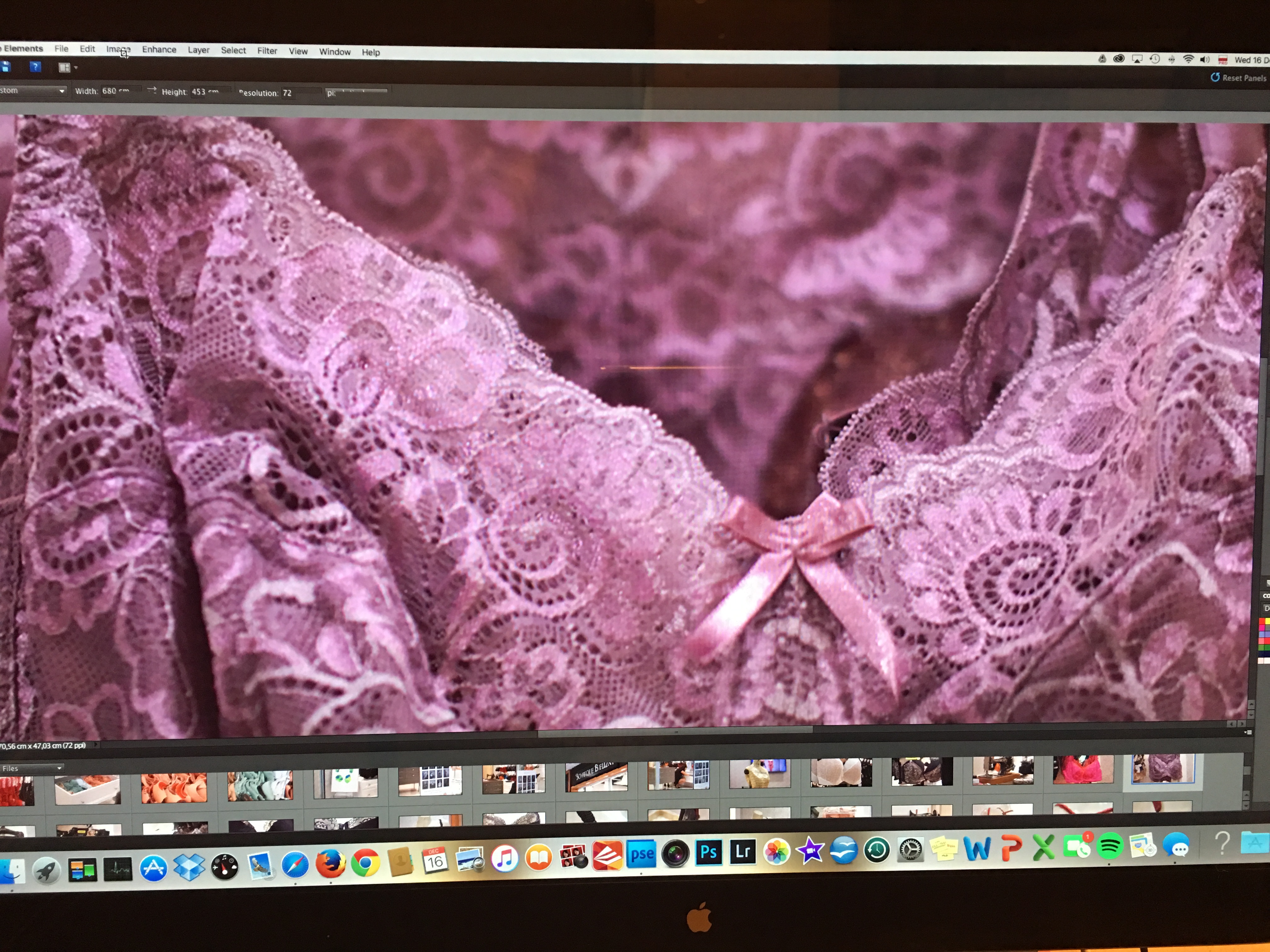Expand the status bar info arrow
1270x952 pixels.
tap(96, 745)
